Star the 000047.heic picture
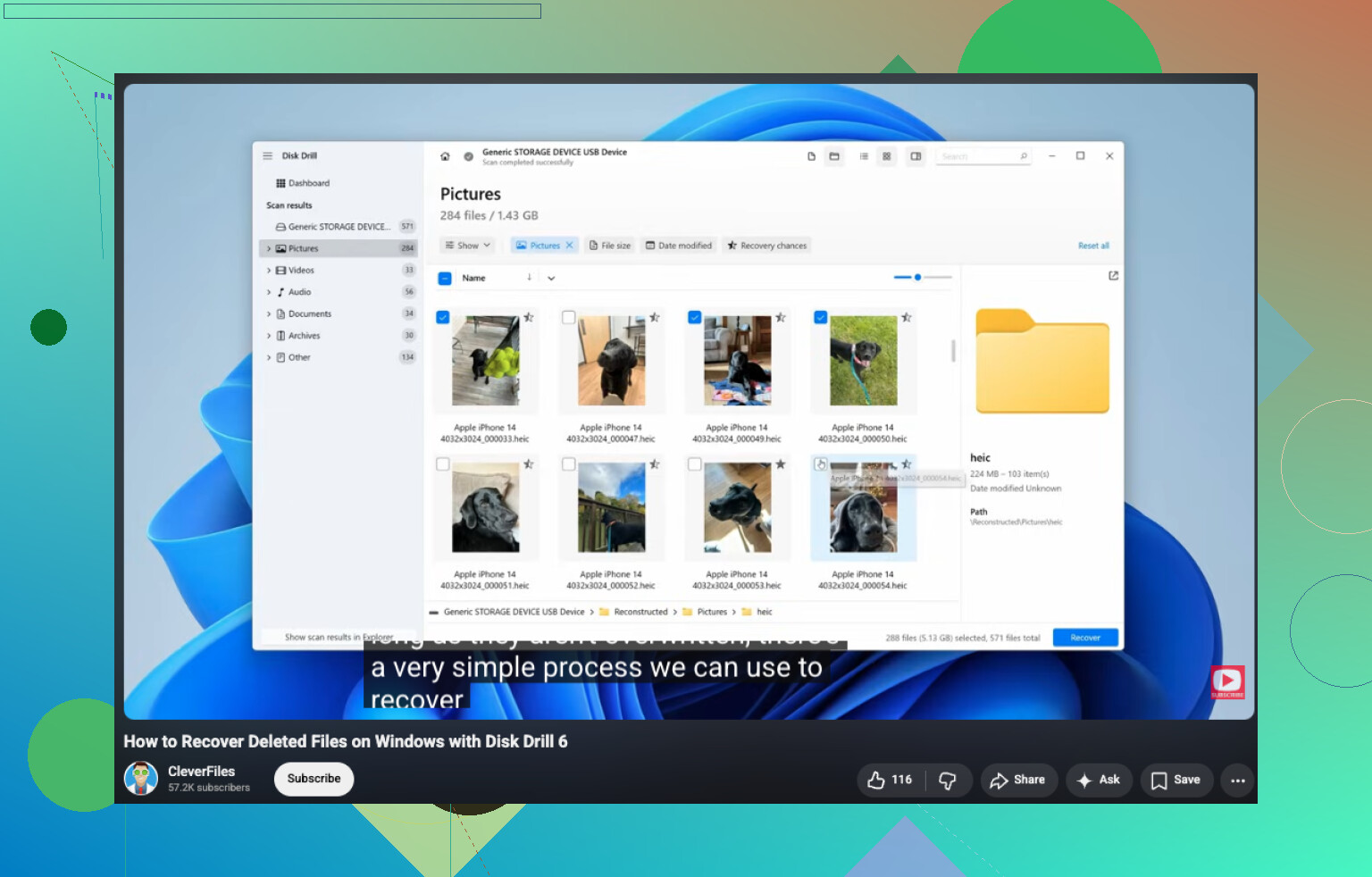 (655, 317)
